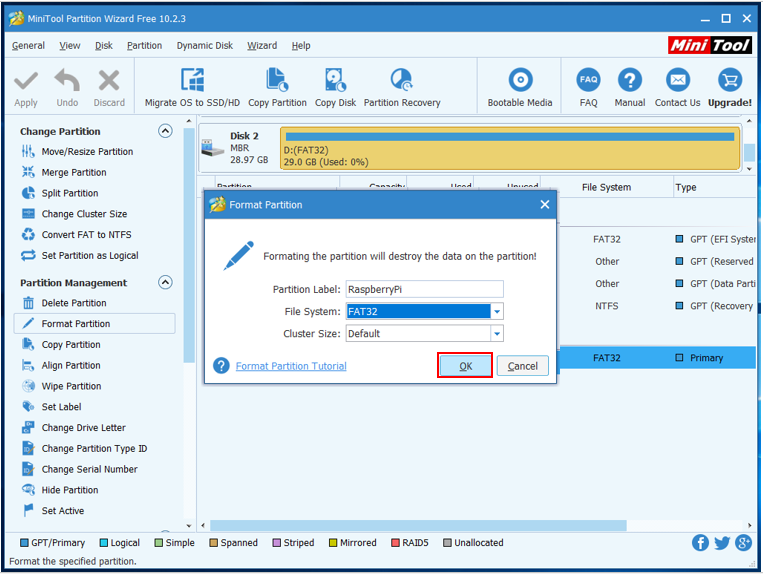Open the Google Plus icon

744,543
